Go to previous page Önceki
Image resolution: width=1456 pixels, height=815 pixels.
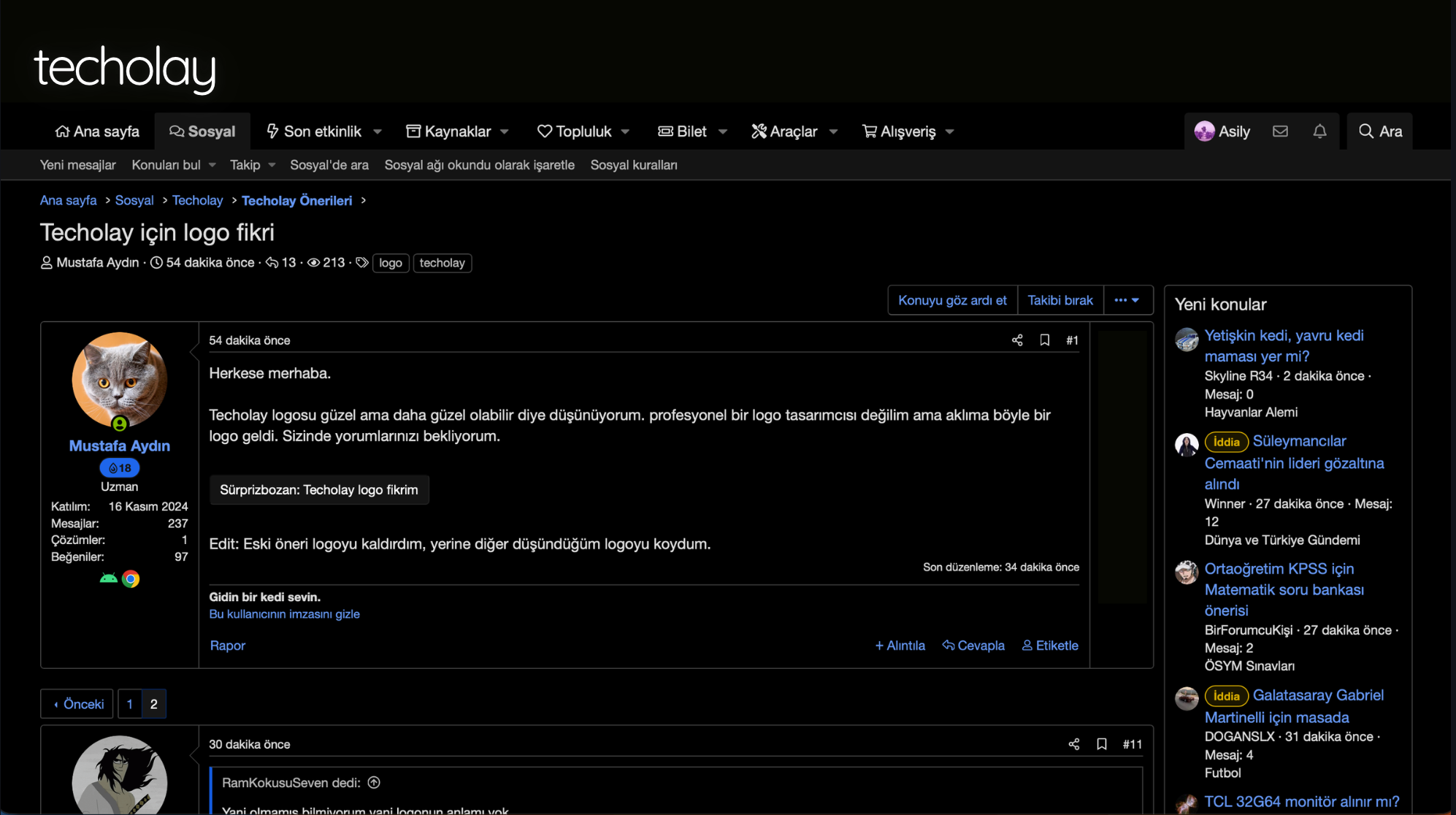pyautogui.click(x=77, y=704)
